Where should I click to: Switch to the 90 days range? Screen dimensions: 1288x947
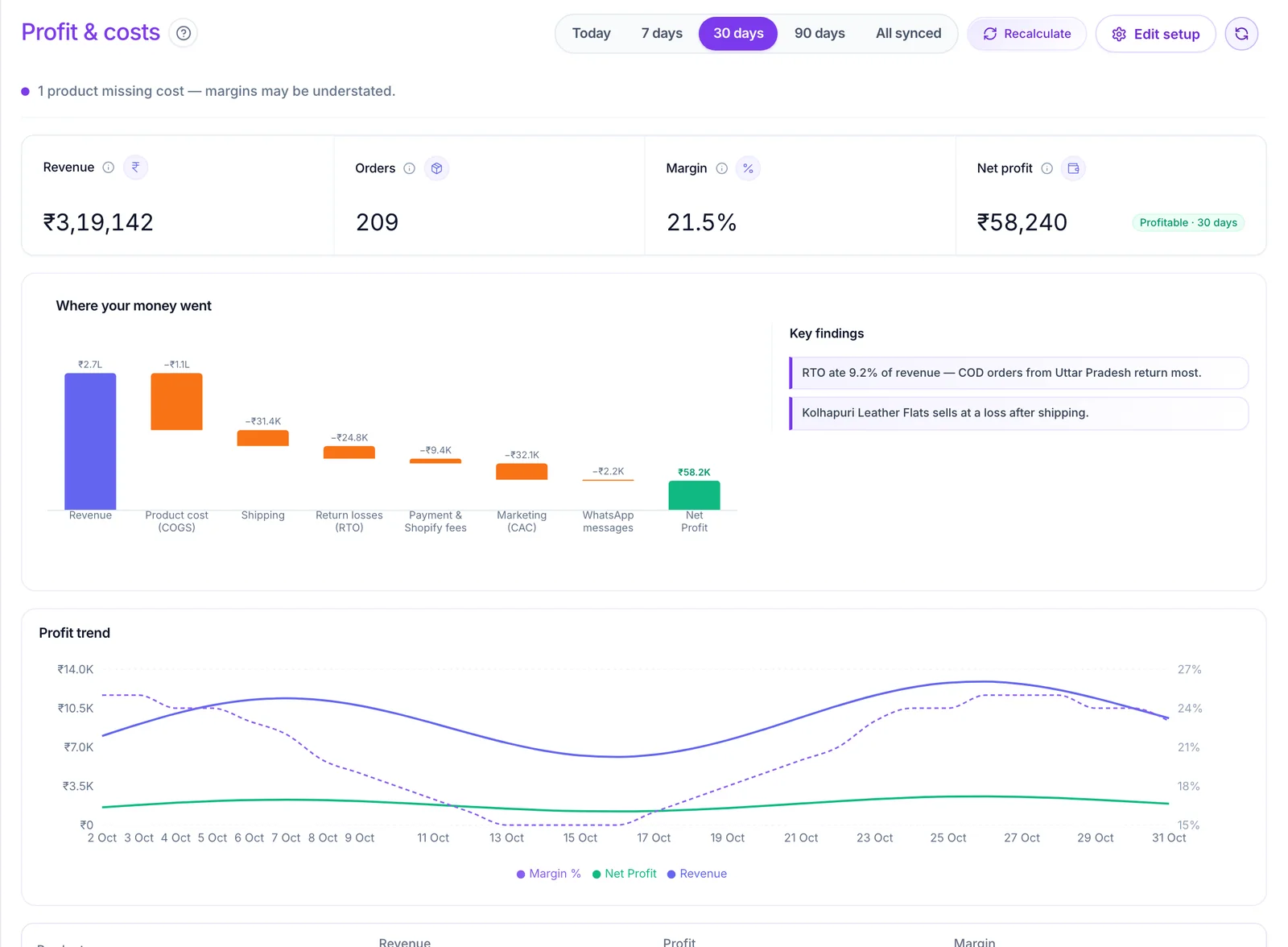819,34
